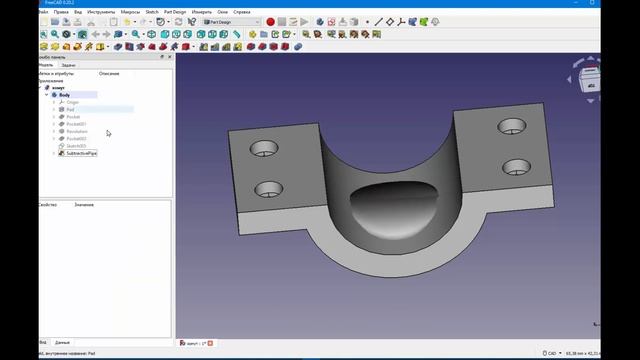
Task: Click the green sub-shape binder icon
Action: [424, 22]
